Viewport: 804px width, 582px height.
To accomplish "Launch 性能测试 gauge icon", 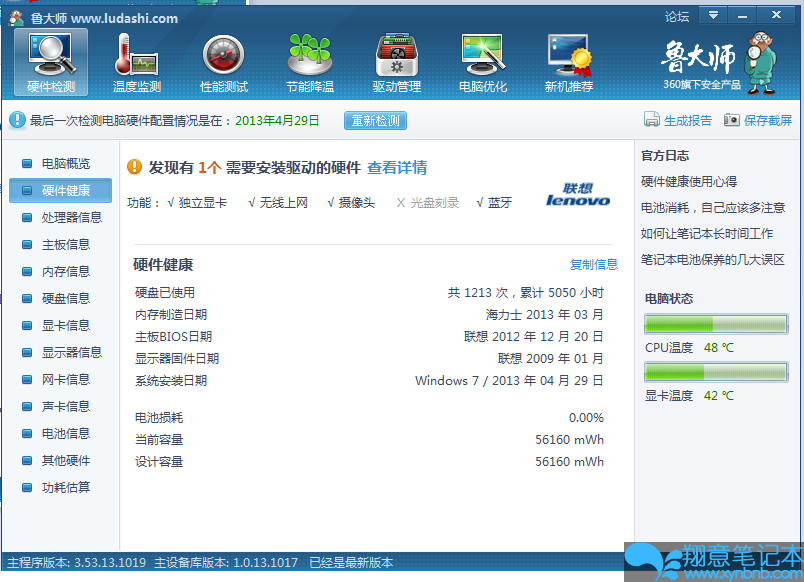I will click(224, 62).
